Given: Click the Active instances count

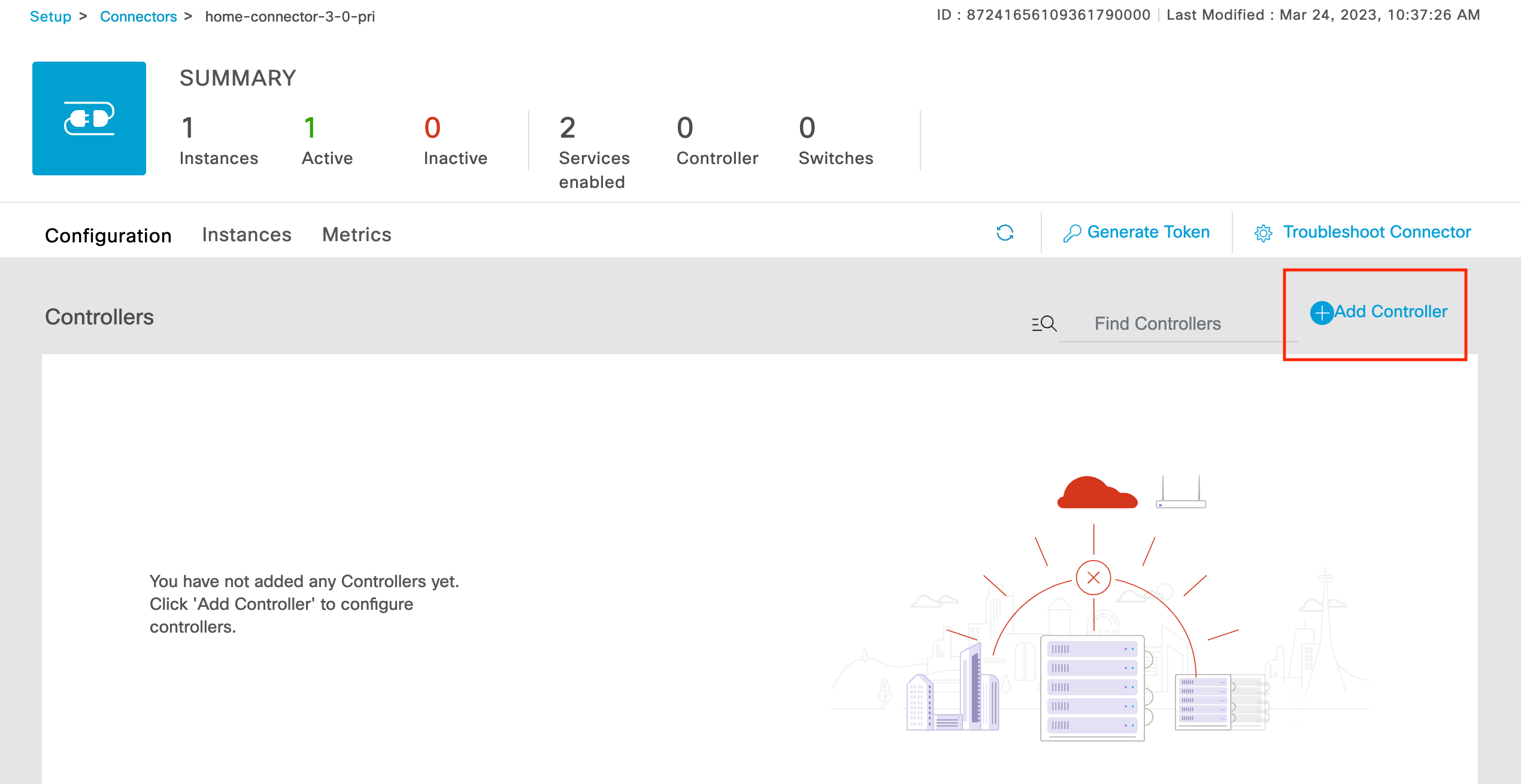Looking at the screenshot, I should (x=310, y=128).
